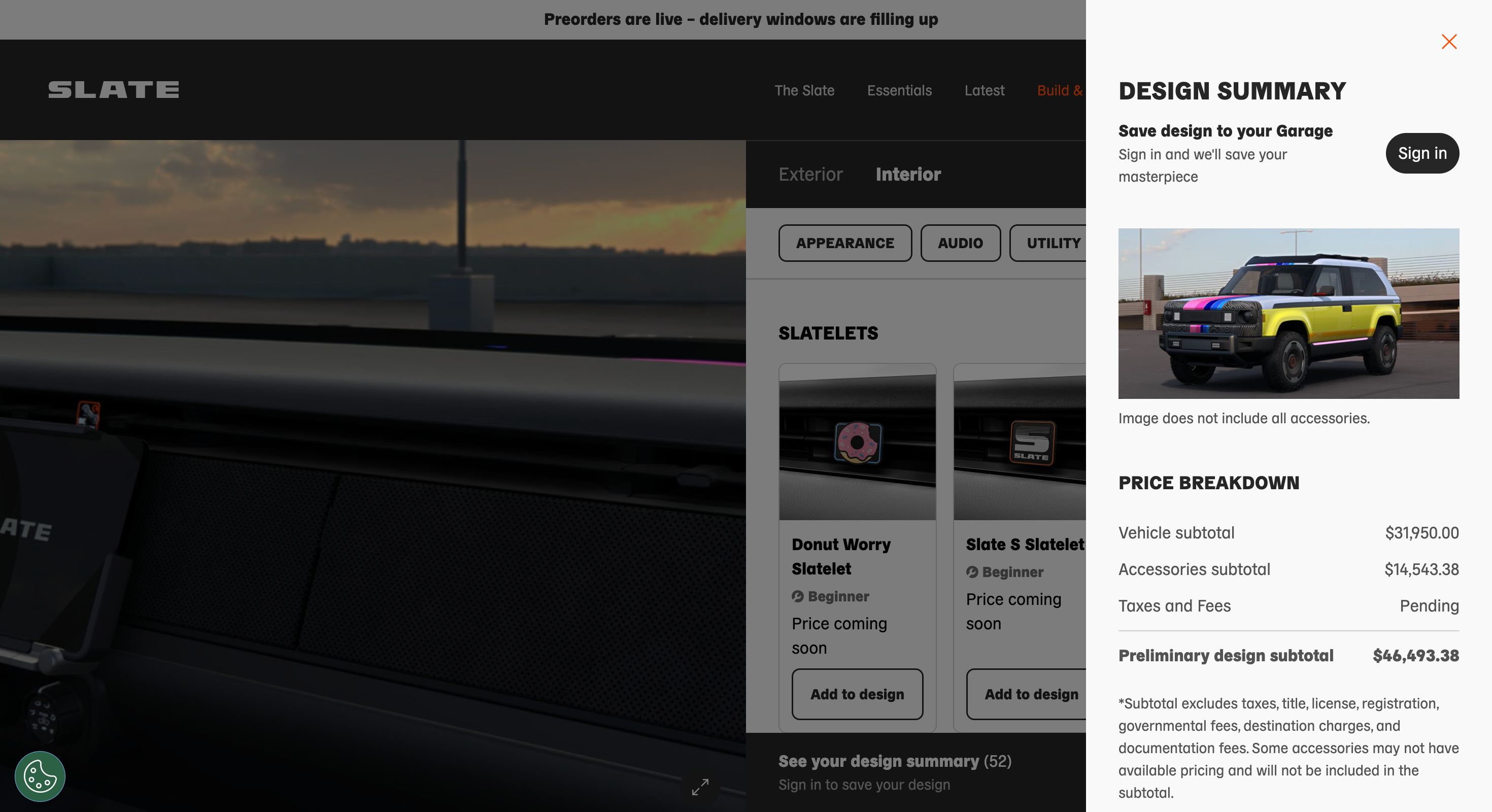Open the Essentials nav link
Image resolution: width=1492 pixels, height=812 pixels.
click(x=899, y=90)
